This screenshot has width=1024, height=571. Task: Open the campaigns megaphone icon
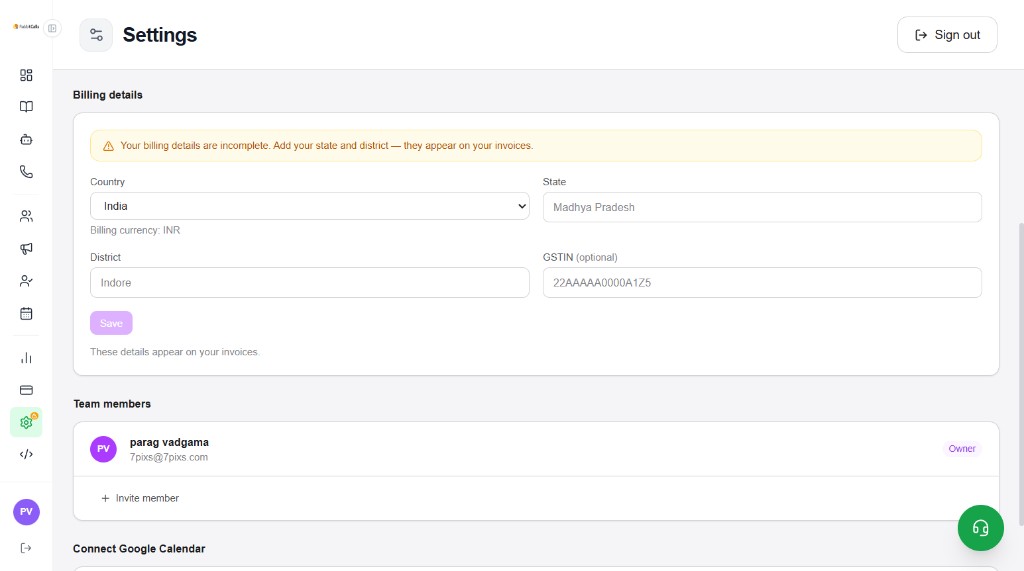pos(26,248)
